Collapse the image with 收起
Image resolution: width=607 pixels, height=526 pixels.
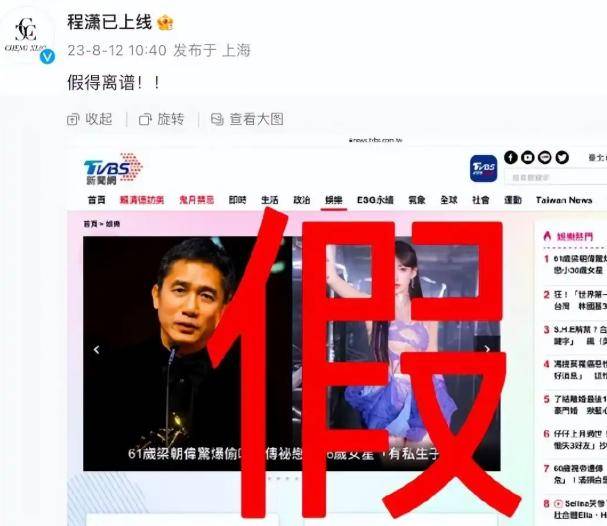click(x=89, y=119)
